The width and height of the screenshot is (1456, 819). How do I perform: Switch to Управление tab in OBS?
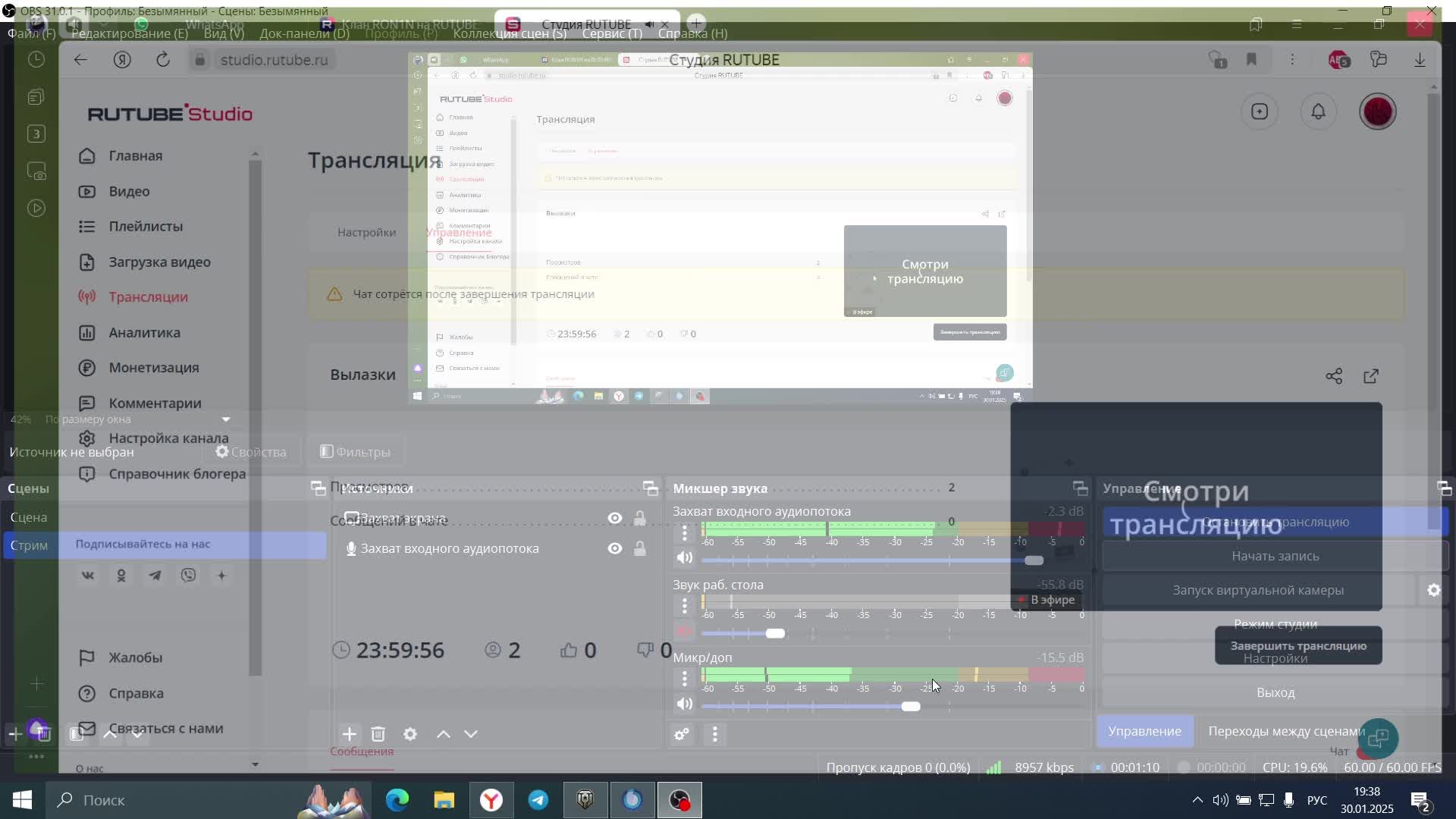pyautogui.click(x=1144, y=731)
